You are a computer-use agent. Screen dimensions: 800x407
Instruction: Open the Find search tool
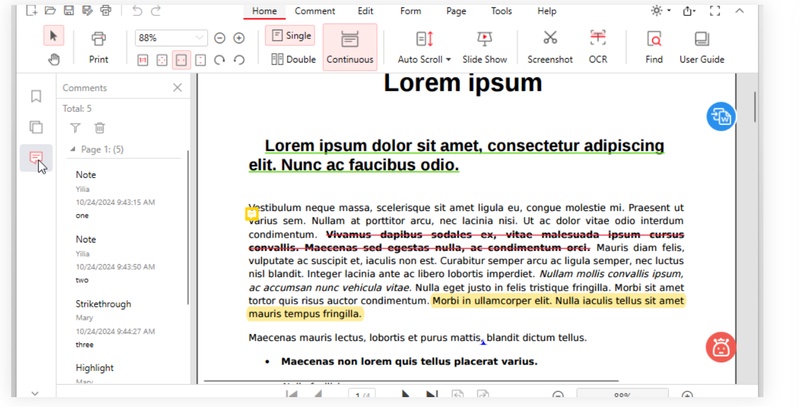tap(653, 39)
